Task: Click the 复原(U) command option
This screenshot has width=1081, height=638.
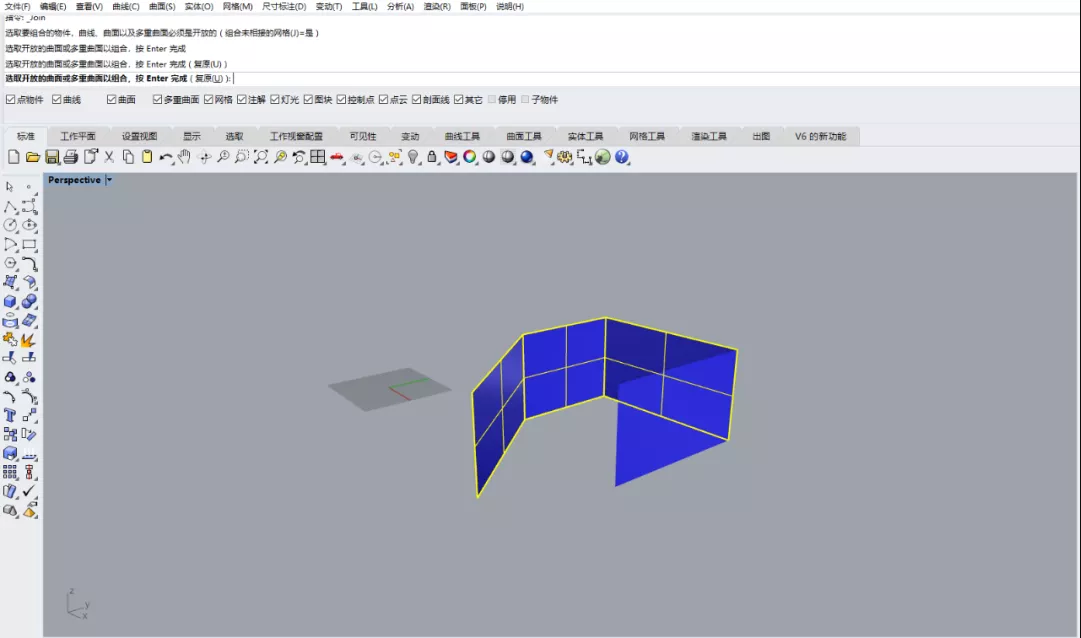Action: pyautogui.click(x=209, y=79)
